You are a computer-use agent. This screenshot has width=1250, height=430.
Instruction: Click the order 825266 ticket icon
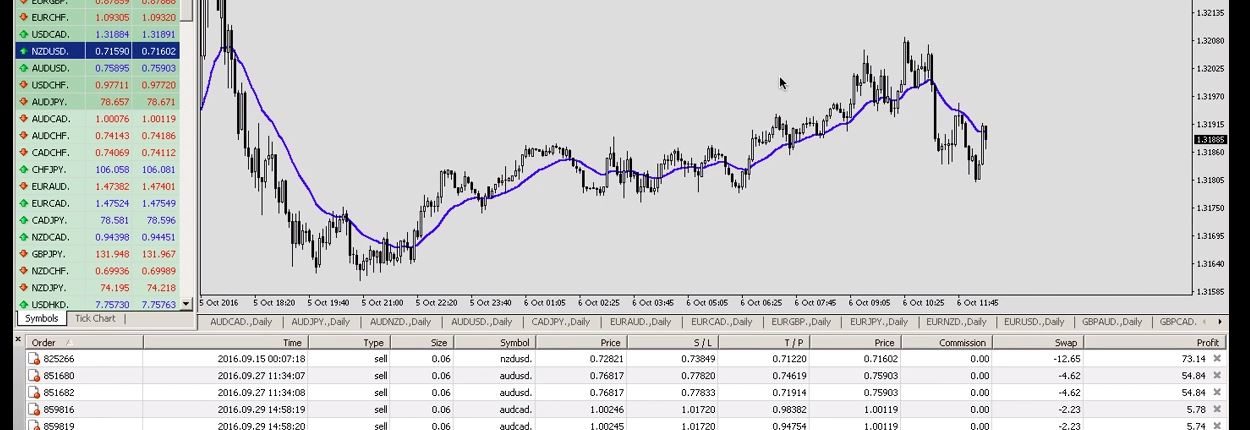click(33, 358)
